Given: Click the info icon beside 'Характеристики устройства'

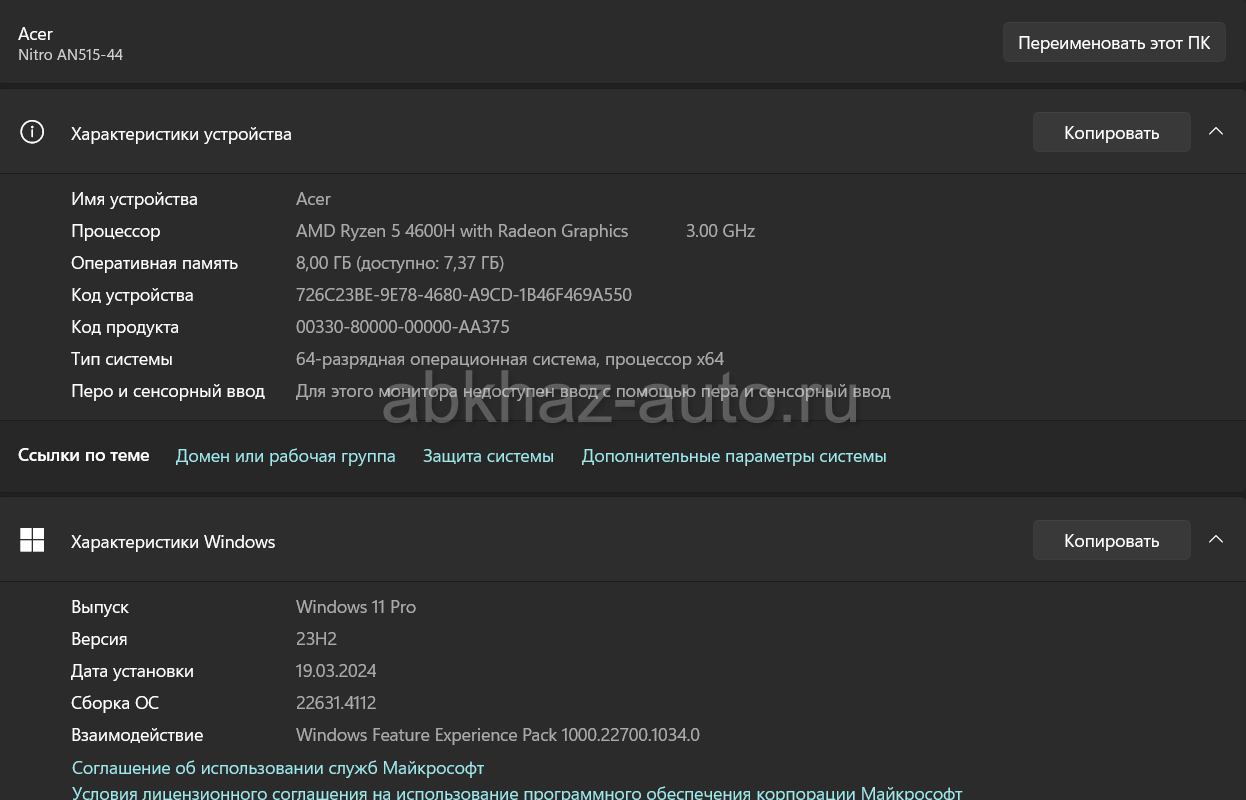Looking at the screenshot, I should click(x=32, y=133).
